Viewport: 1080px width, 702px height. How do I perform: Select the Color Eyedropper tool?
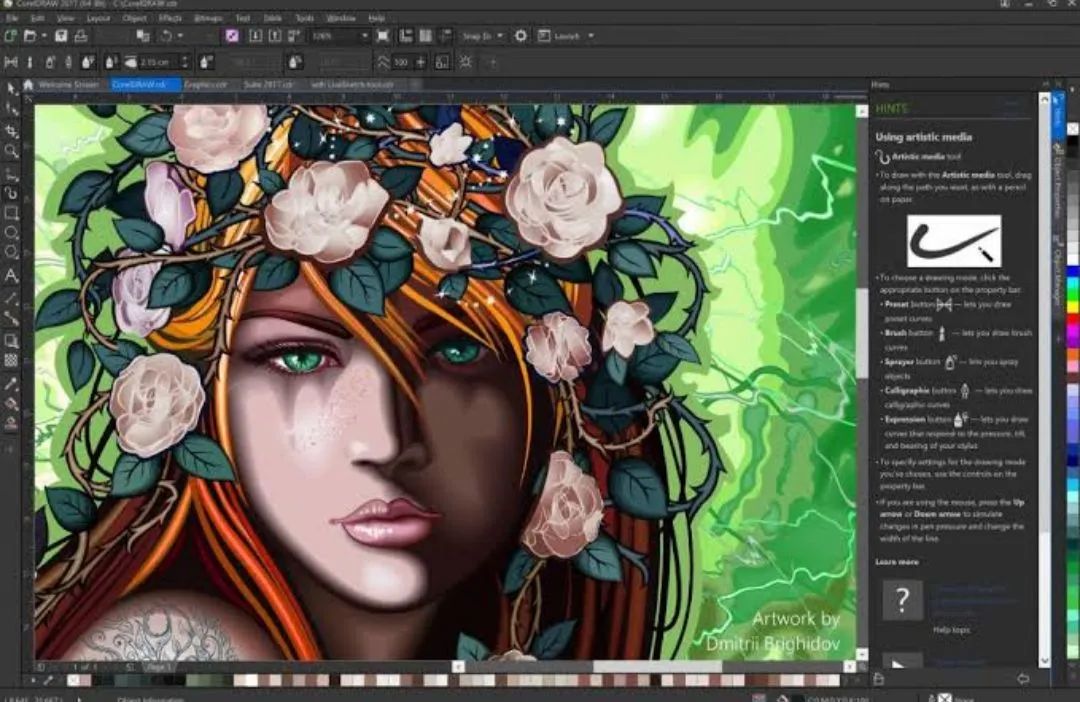(x=12, y=383)
